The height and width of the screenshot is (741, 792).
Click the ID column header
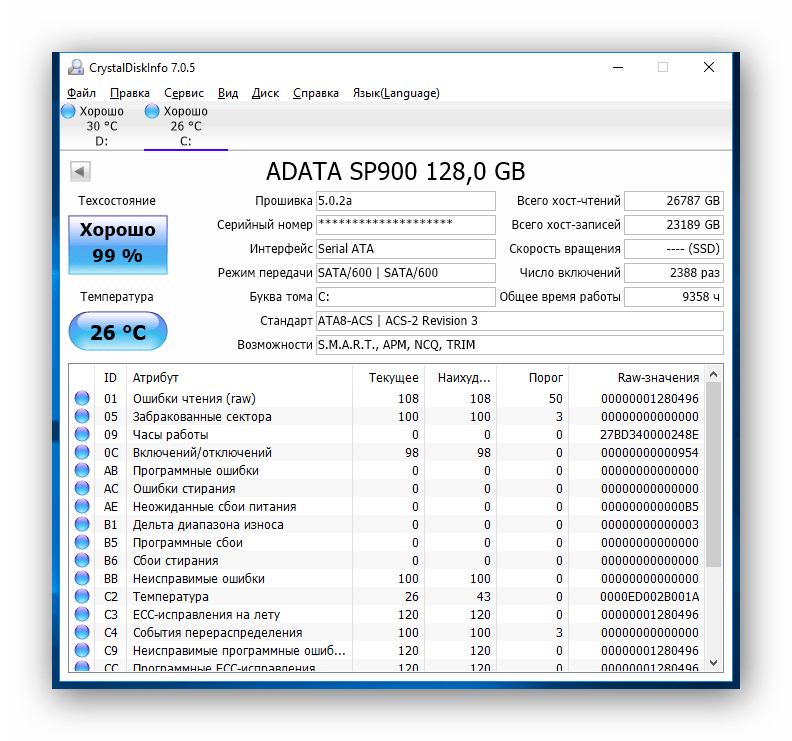pos(110,377)
